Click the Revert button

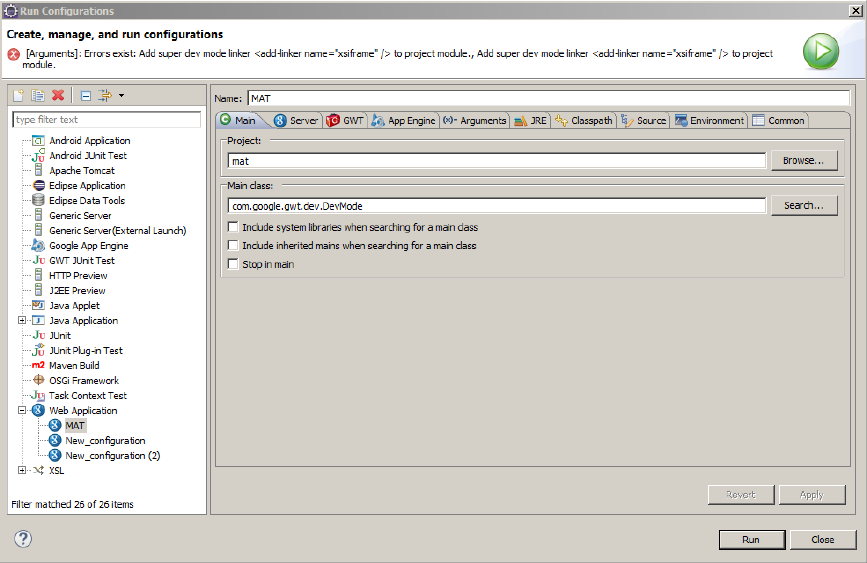741,494
